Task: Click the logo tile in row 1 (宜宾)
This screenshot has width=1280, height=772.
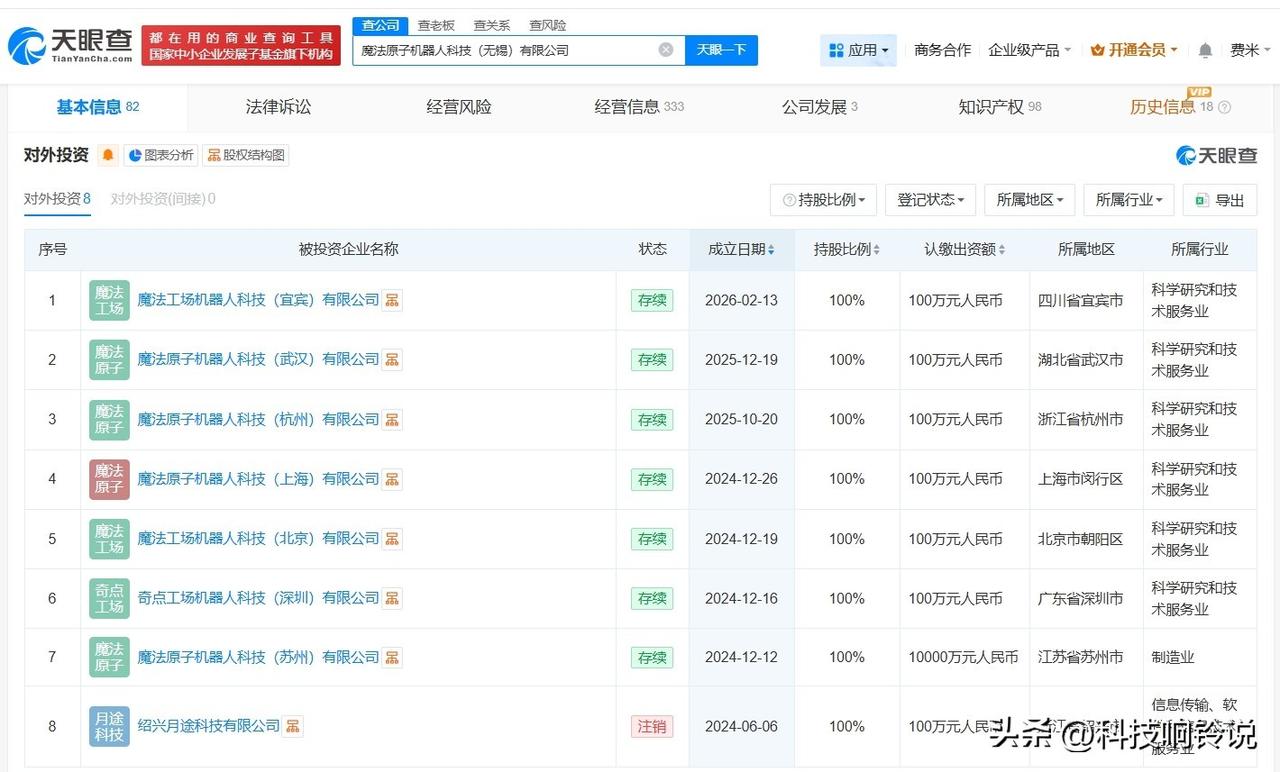Action: pos(109,300)
